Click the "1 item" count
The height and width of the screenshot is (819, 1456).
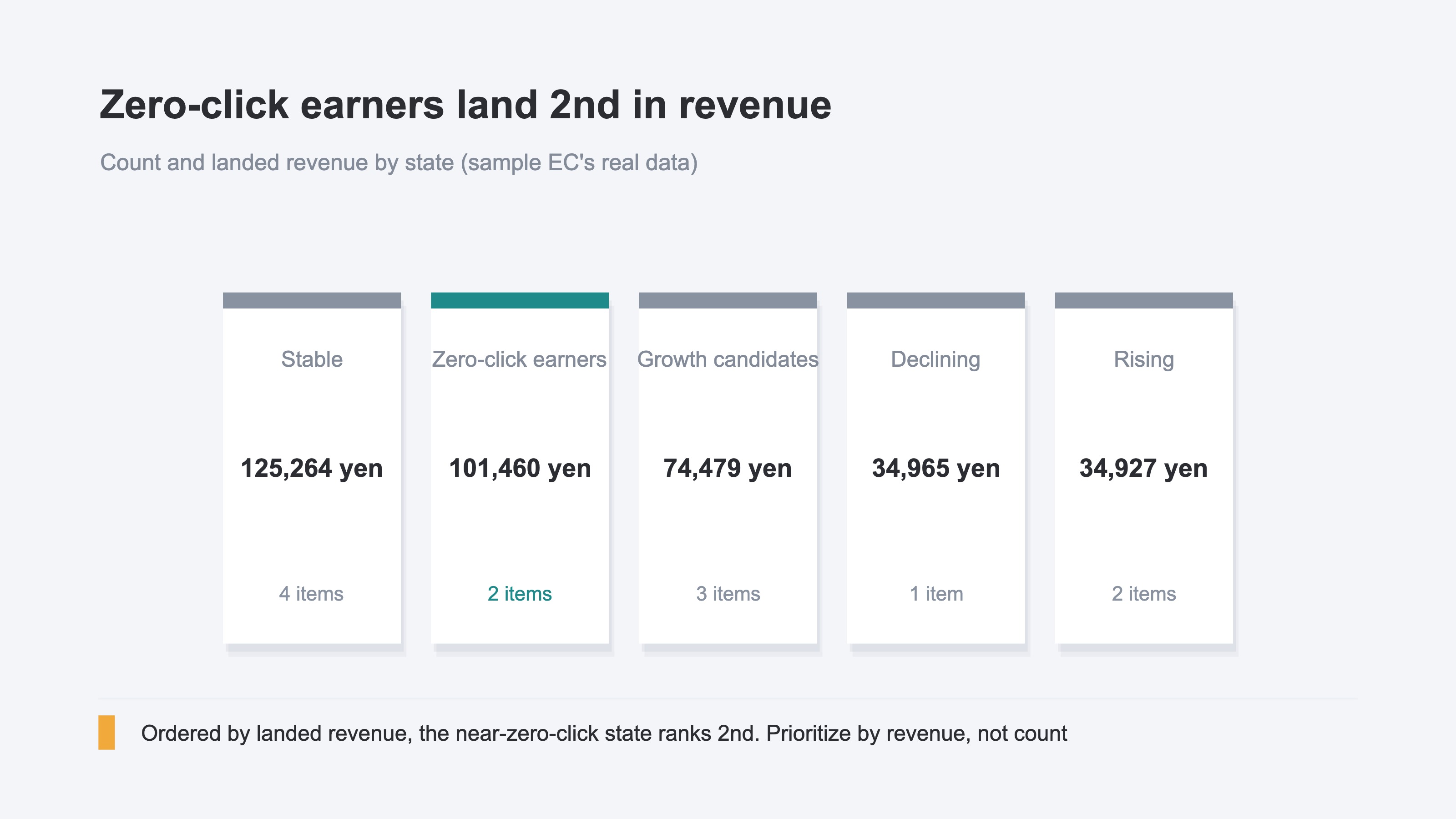tap(936, 593)
